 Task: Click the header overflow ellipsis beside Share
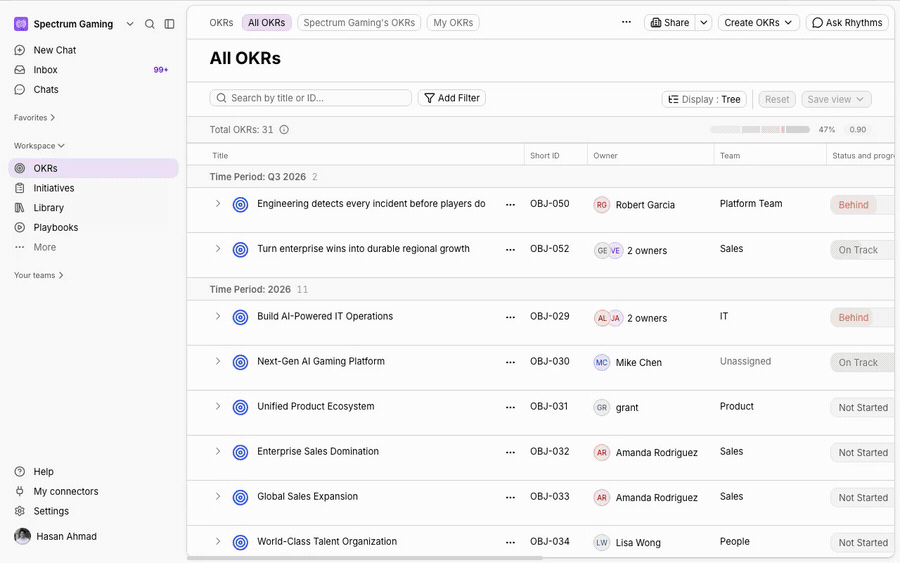626,22
